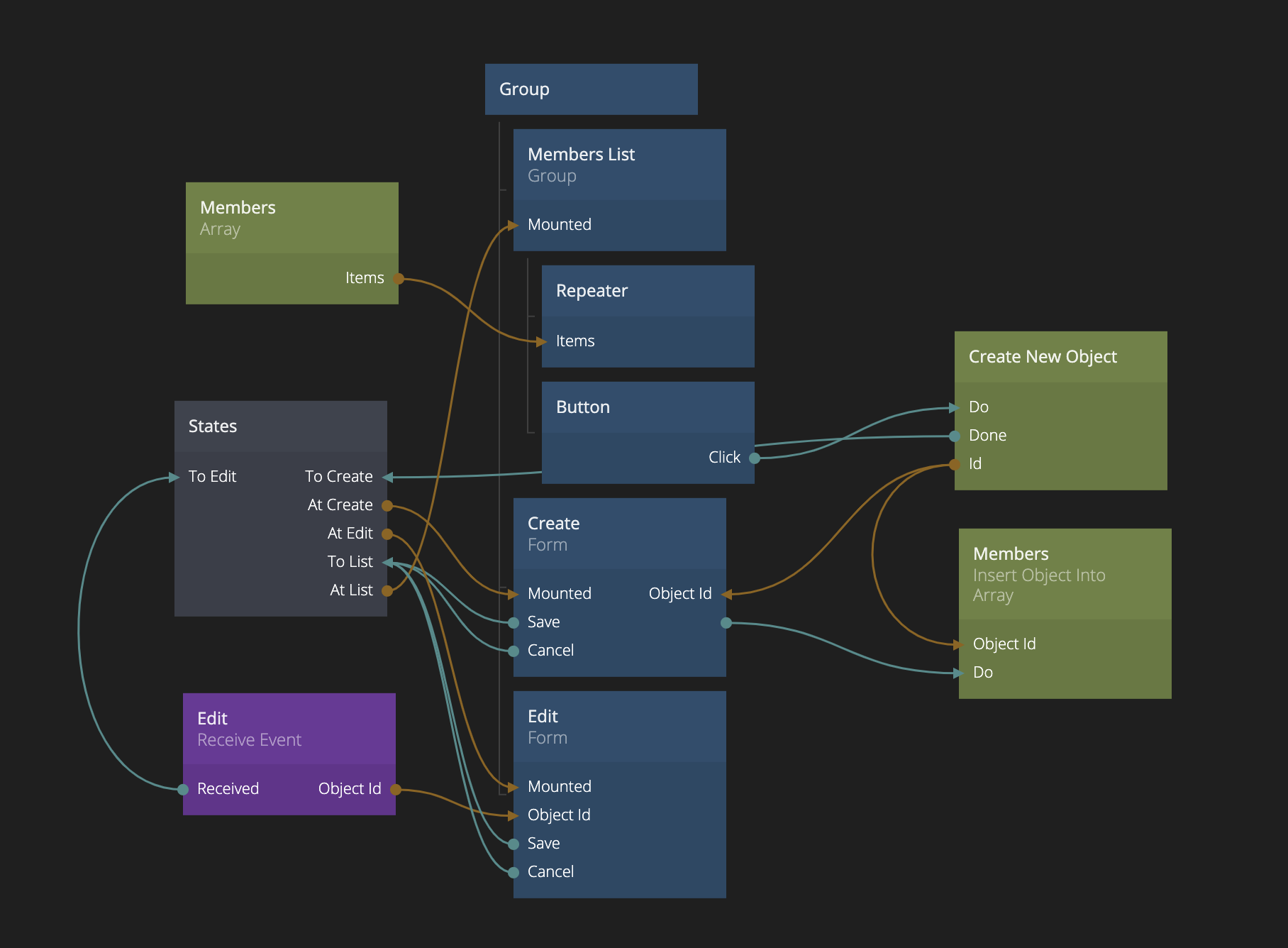Click the Items input on Repeater node
This screenshot has width=1288, height=948.
[x=574, y=341]
